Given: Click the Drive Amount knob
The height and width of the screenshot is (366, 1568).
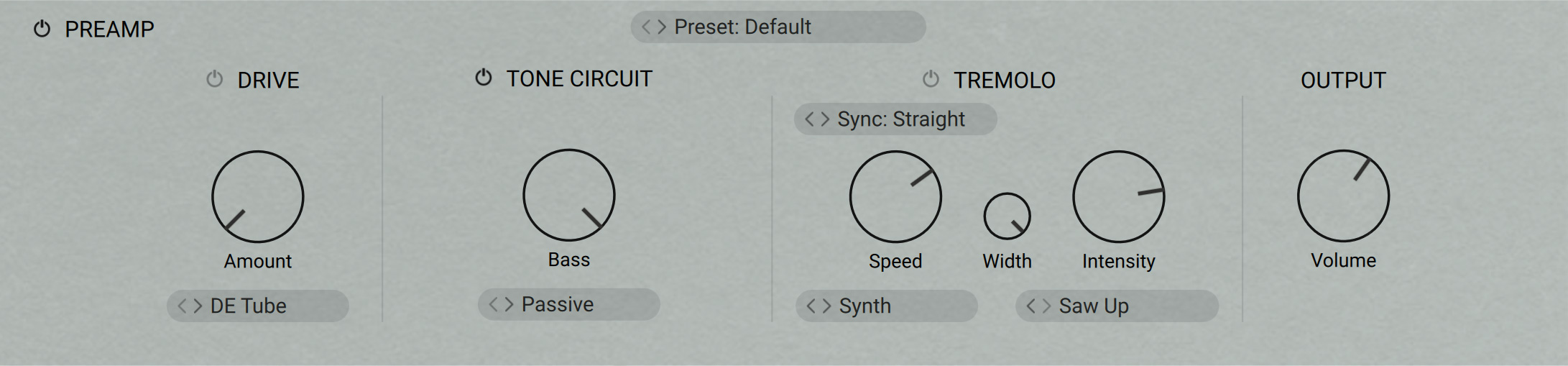Looking at the screenshot, I should pos(258,196).
